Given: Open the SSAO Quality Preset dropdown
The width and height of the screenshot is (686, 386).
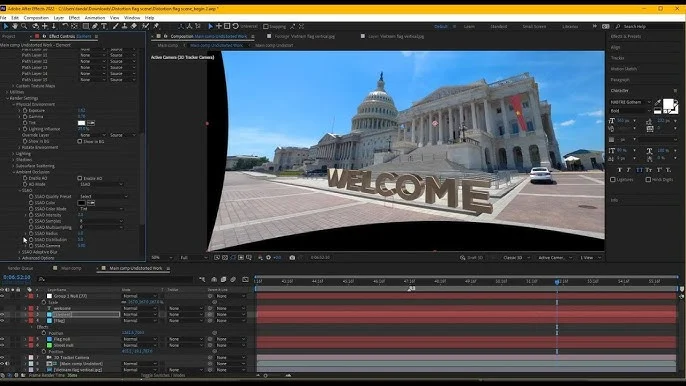Looking at the screenshot, I should pyautogui.click(x=104, y=197).
